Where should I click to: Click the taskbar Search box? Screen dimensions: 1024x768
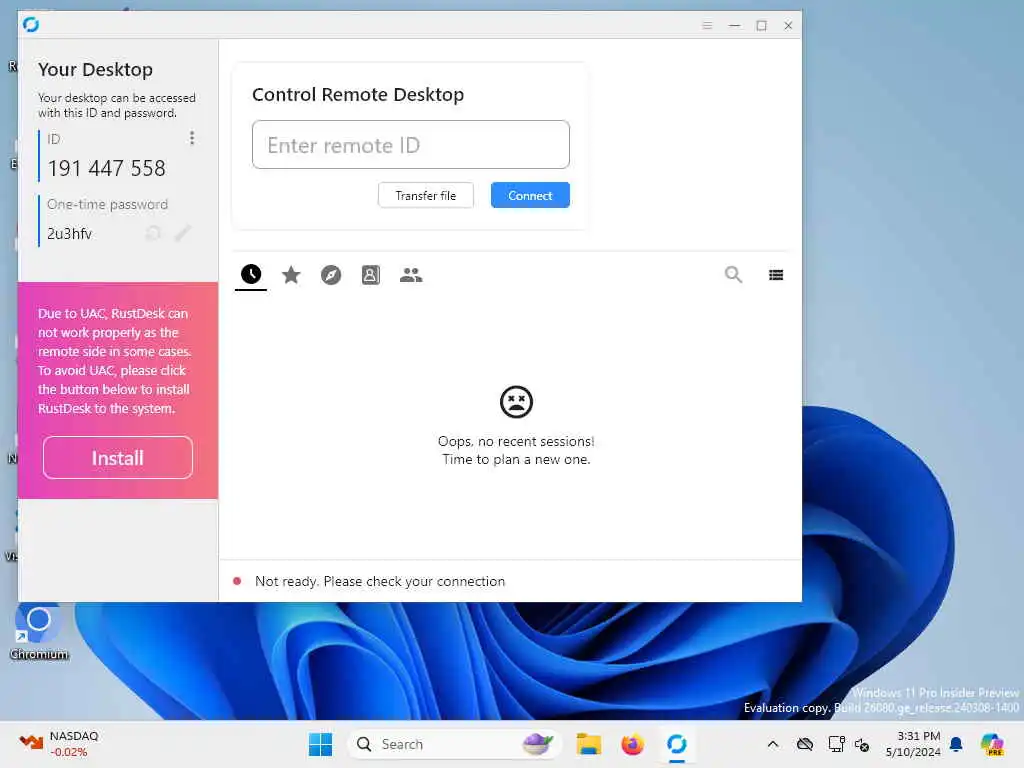[x=455, y=744]
